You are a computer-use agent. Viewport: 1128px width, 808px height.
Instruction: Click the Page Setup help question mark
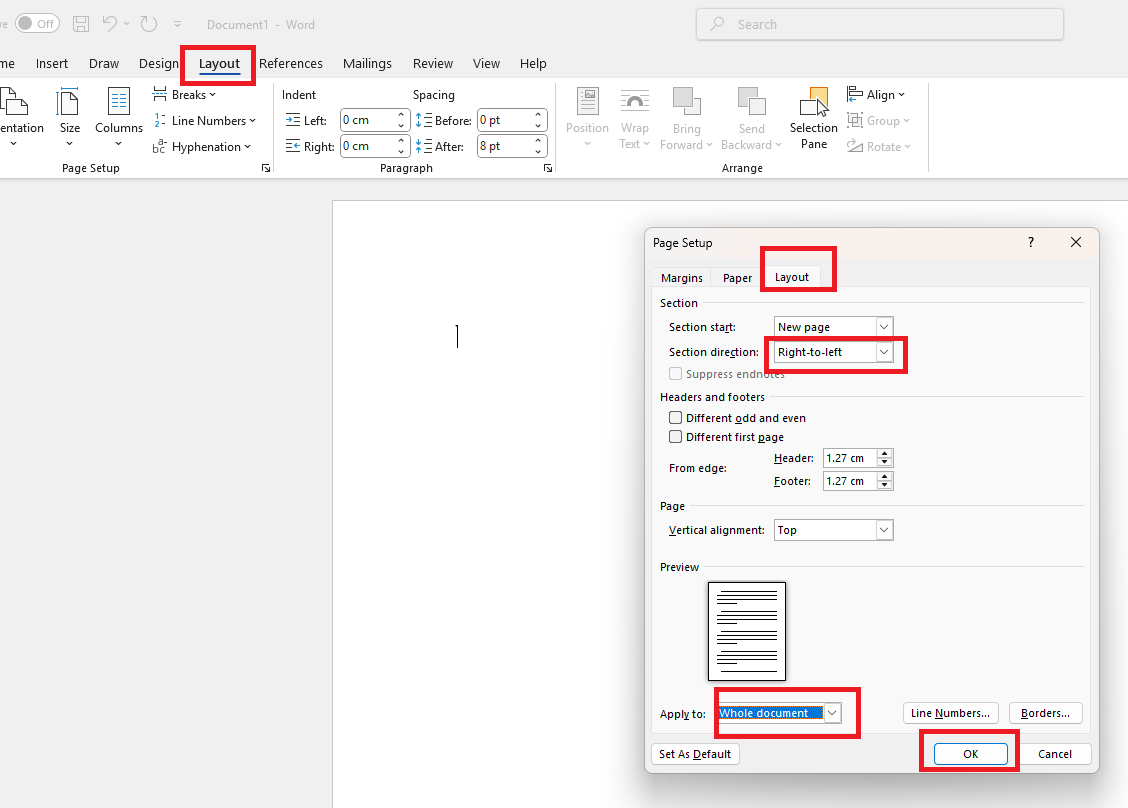1031,243
